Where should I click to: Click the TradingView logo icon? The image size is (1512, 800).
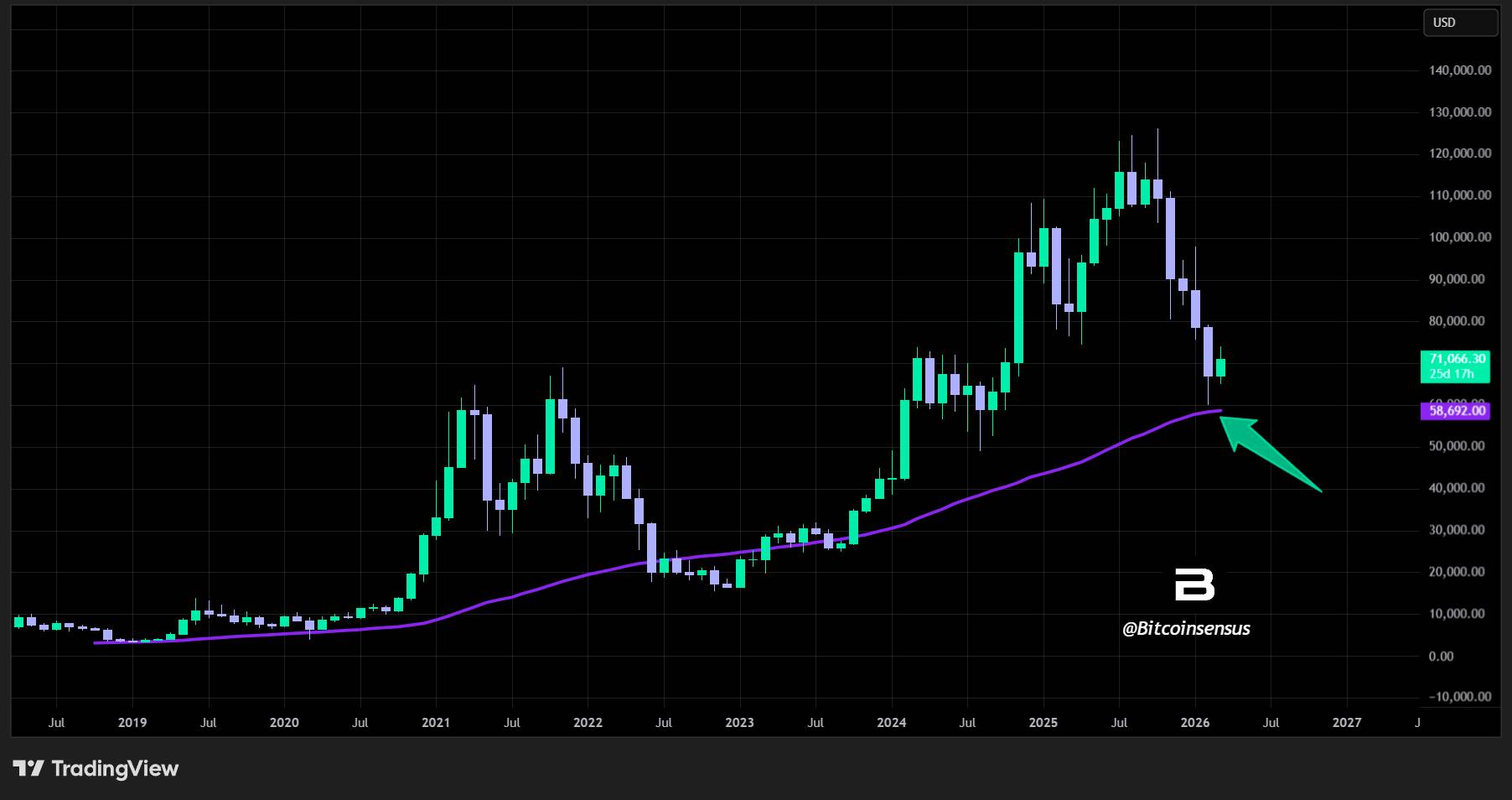(x=28, y=768)
